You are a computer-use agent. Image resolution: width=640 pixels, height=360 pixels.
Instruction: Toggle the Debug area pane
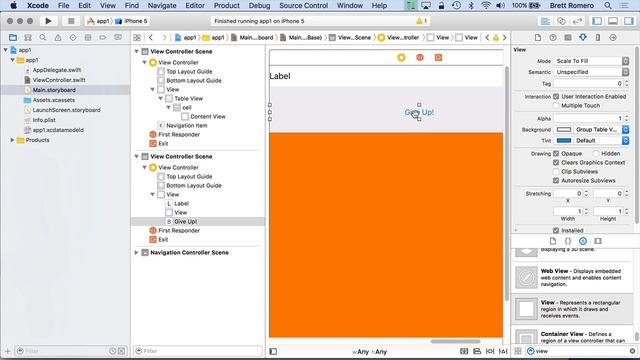click(613, 21)
